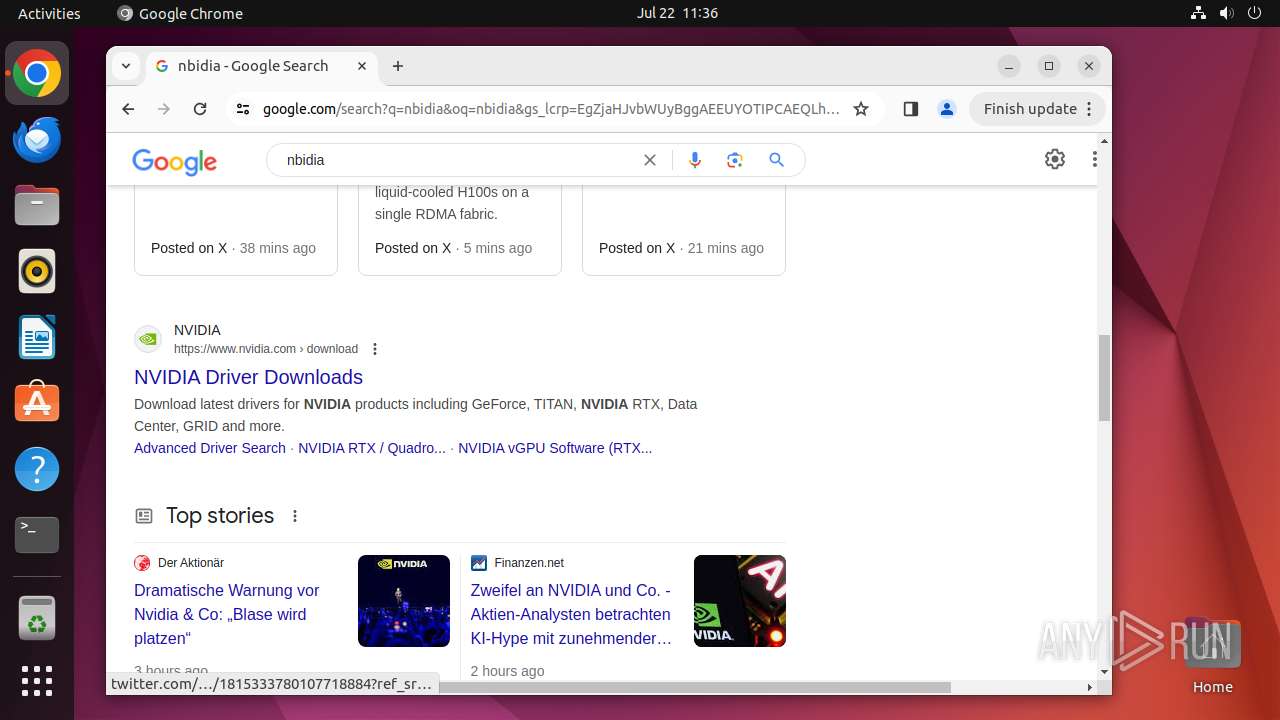Reload the current page
1280x720 pixels.
tap(200, 109)
